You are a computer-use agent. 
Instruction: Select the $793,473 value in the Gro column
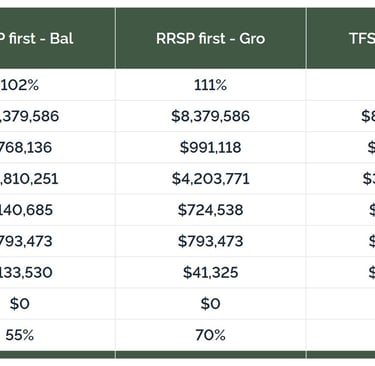click(x=210, y=241)
